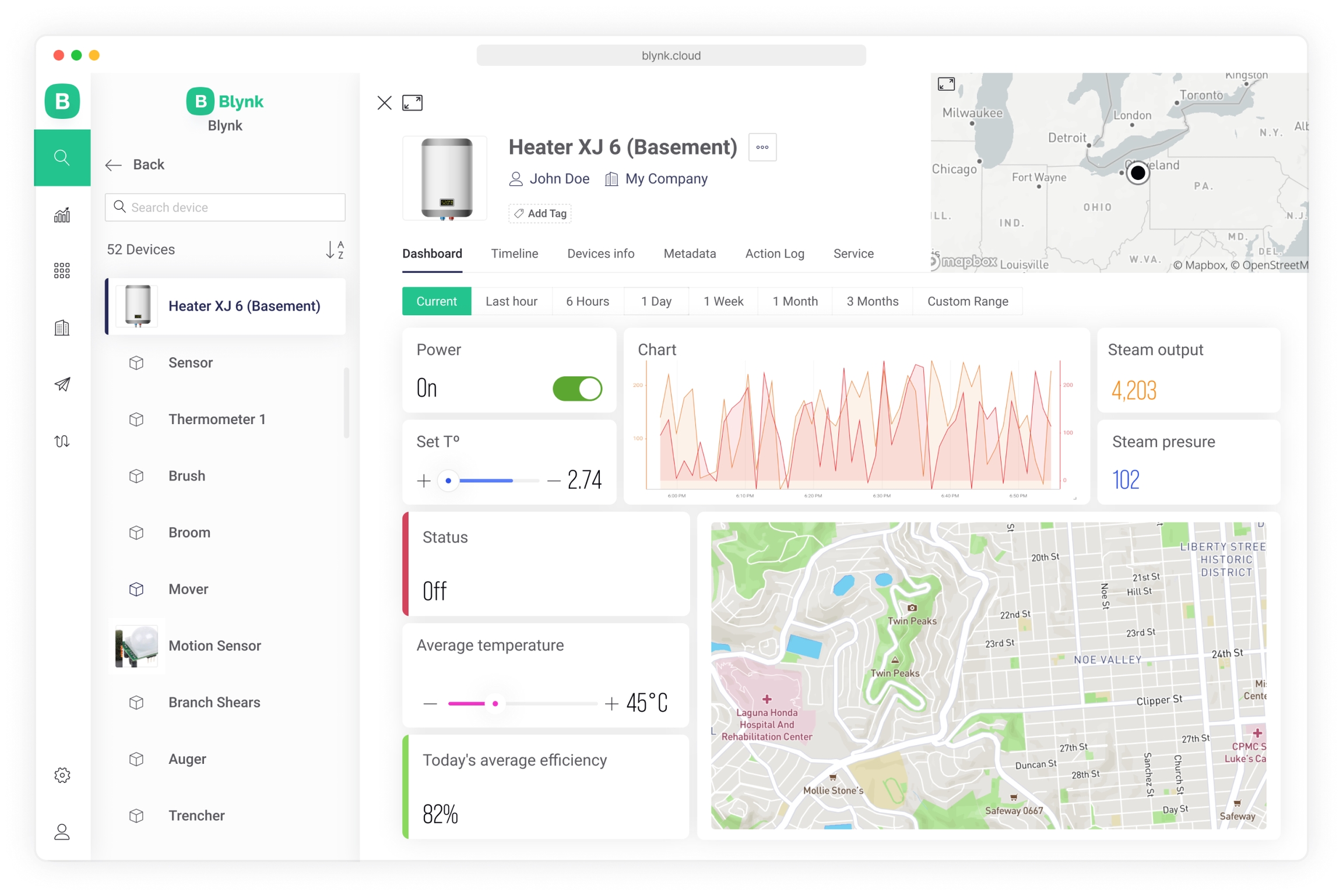Image resolution: width=1343 pixels, height=896 pixels.
Task: Sort devices alphabetically with A-Z icon
Action: (x=335, y=250)
